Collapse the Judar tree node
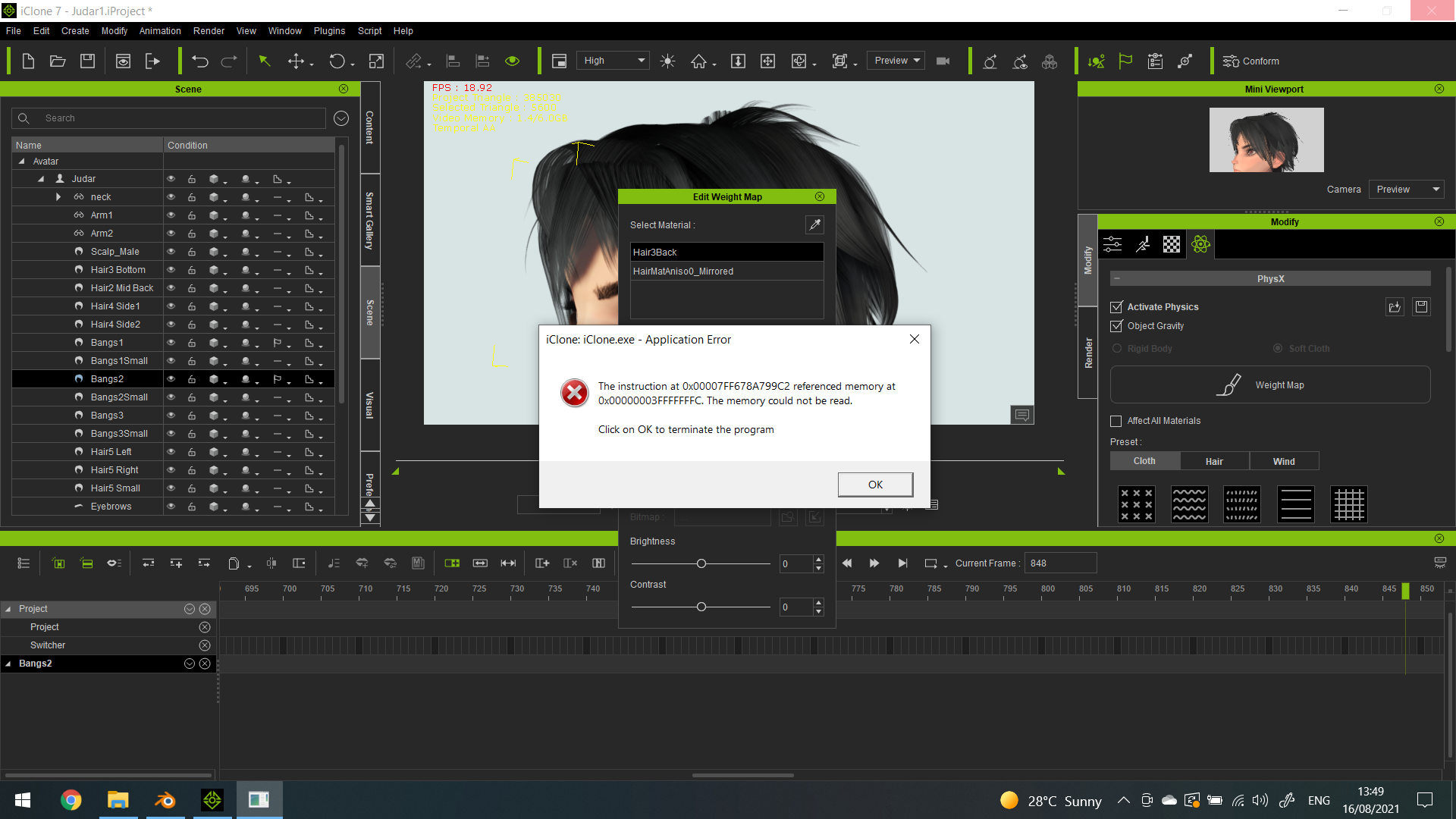Screen dimensions: 1456x819 point(41,179)
